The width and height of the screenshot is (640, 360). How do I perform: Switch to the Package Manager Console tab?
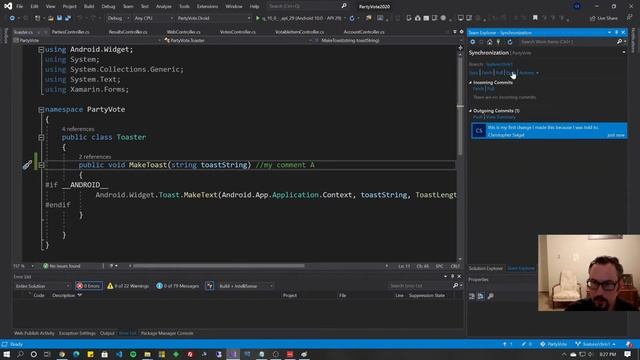coord(167,333)
